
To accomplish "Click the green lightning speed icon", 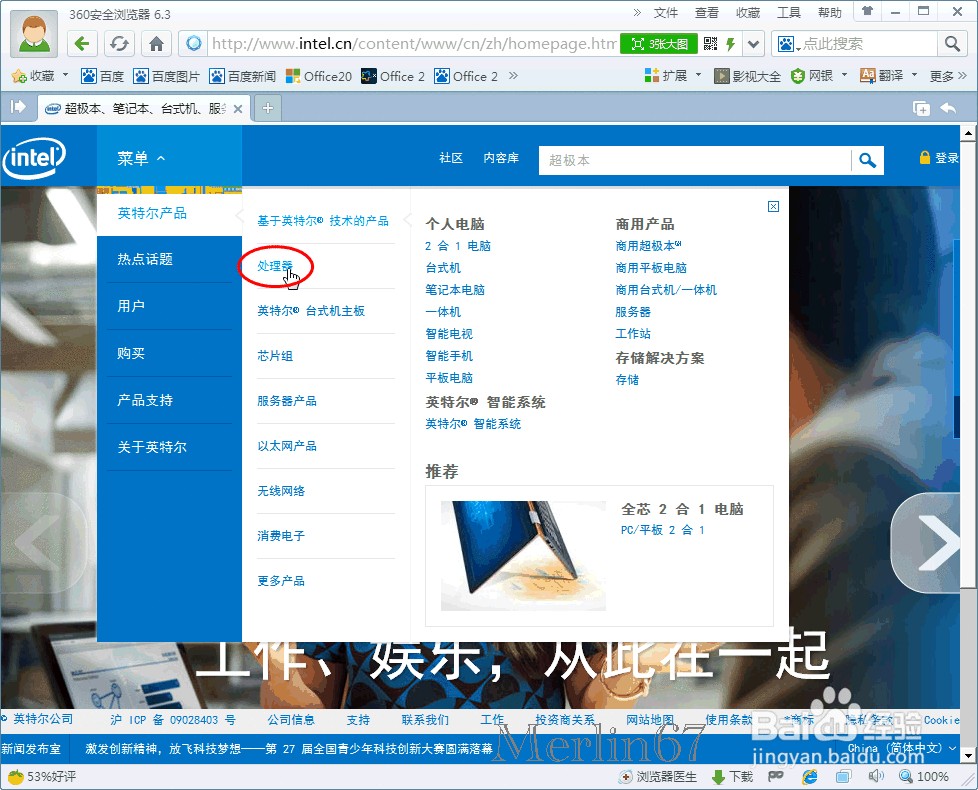I will click(x=730, y=44).
